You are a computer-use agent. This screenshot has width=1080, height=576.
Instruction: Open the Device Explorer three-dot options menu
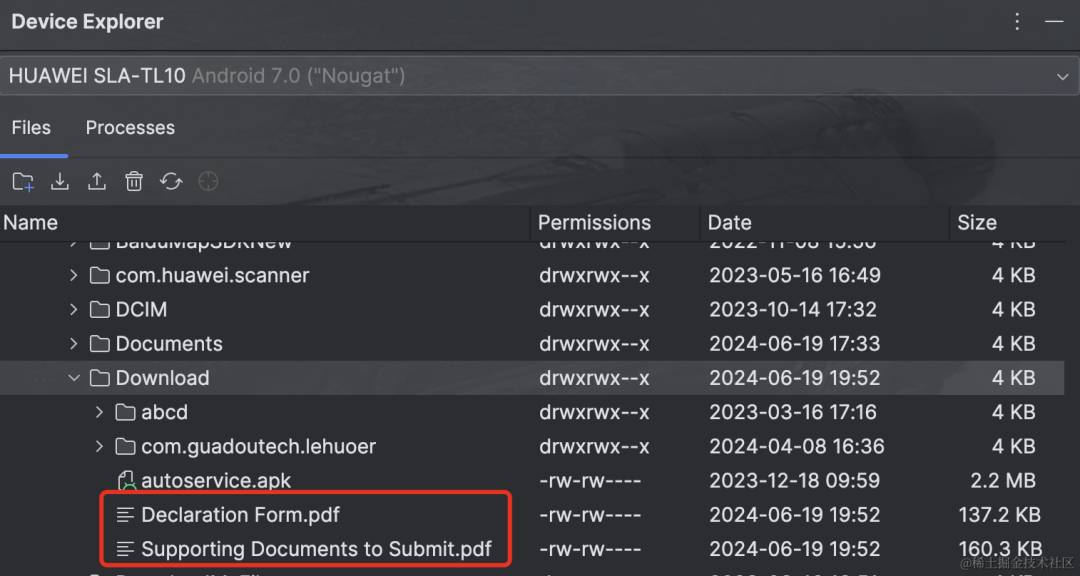tap(1017, 22)
